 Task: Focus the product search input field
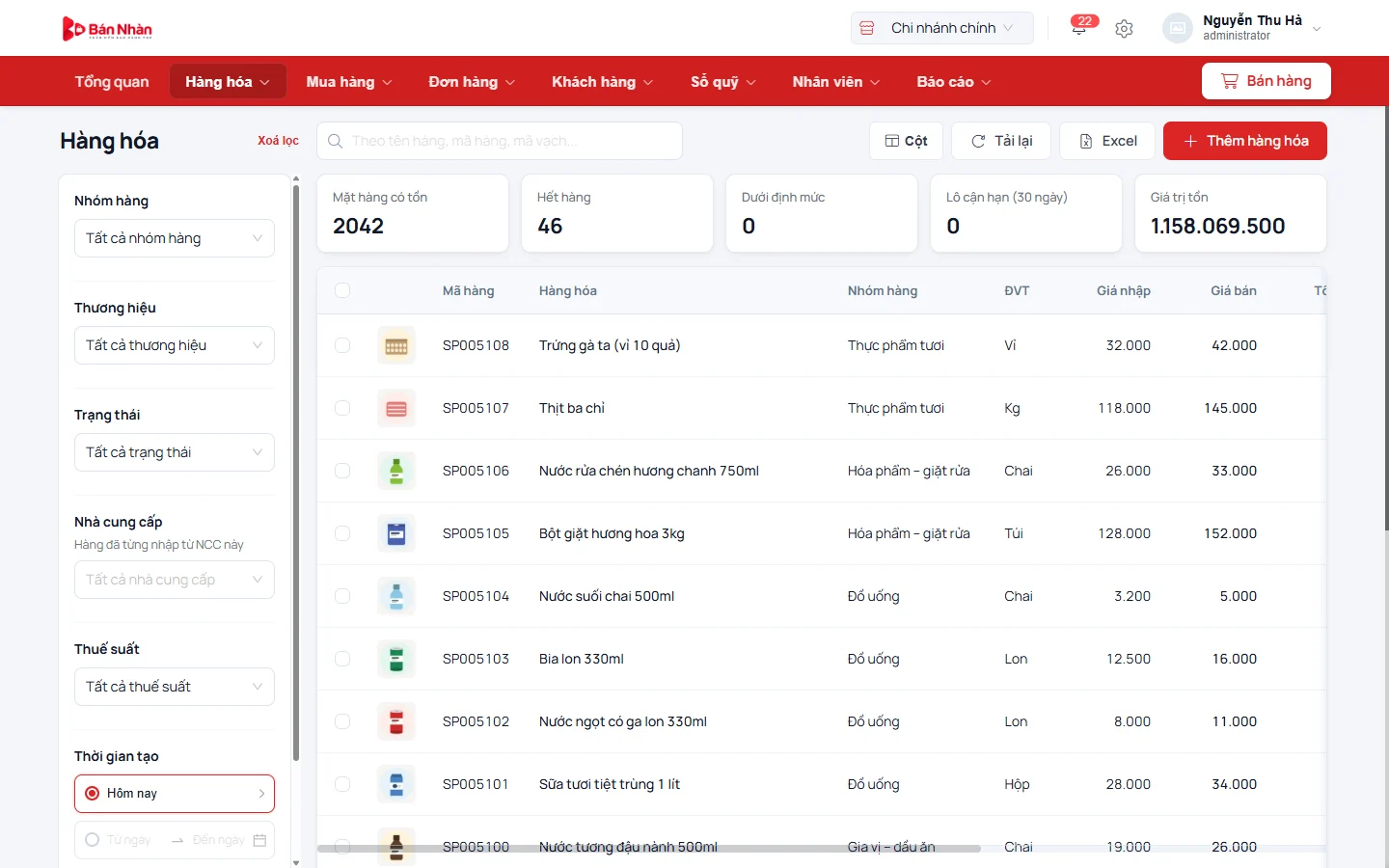(500, 141)
